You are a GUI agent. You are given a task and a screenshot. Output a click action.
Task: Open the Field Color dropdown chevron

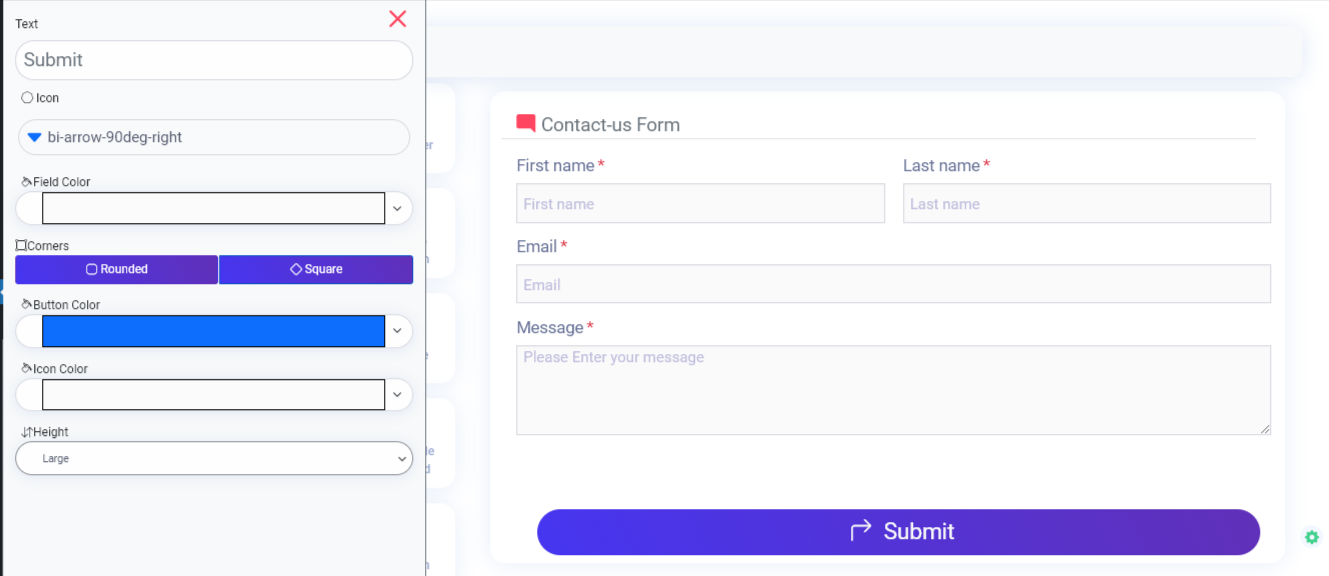coord(397,208)
